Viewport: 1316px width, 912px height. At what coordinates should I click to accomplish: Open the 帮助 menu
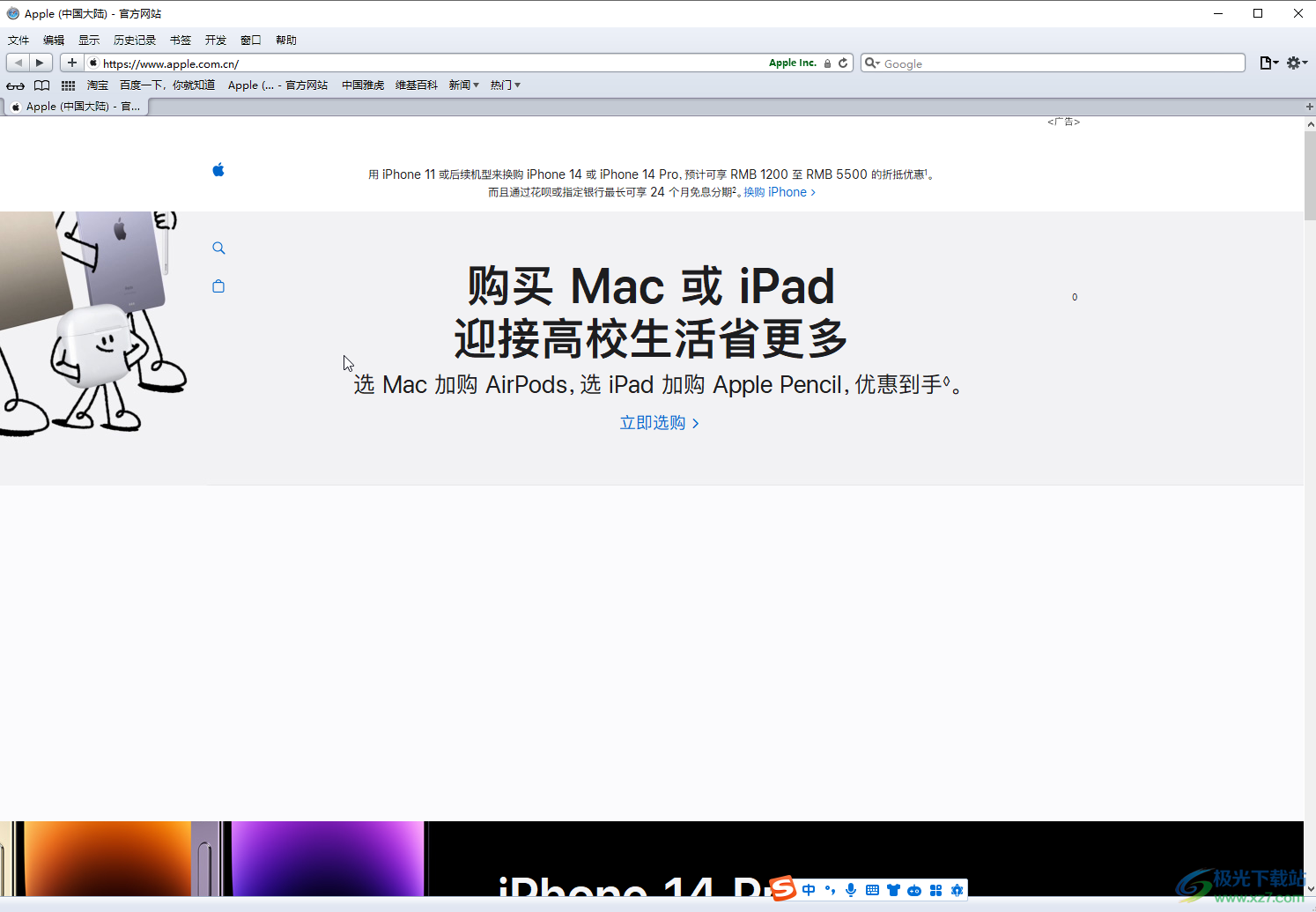[x=286, y=41]
